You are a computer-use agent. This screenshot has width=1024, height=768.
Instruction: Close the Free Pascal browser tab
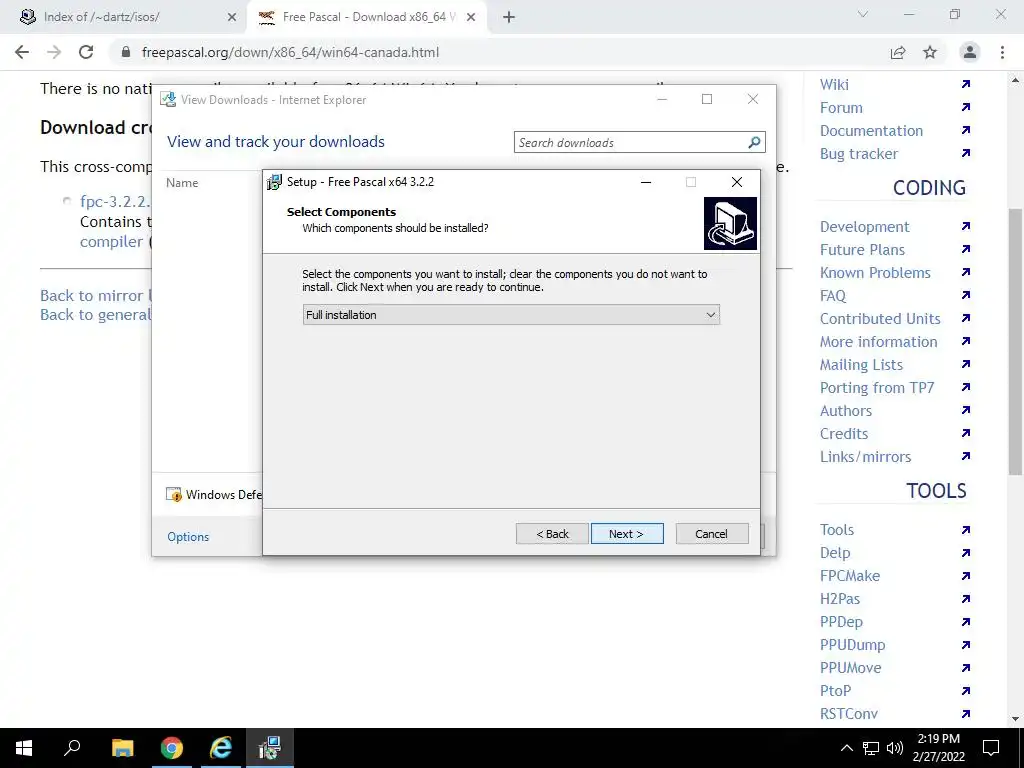[471, 18]
